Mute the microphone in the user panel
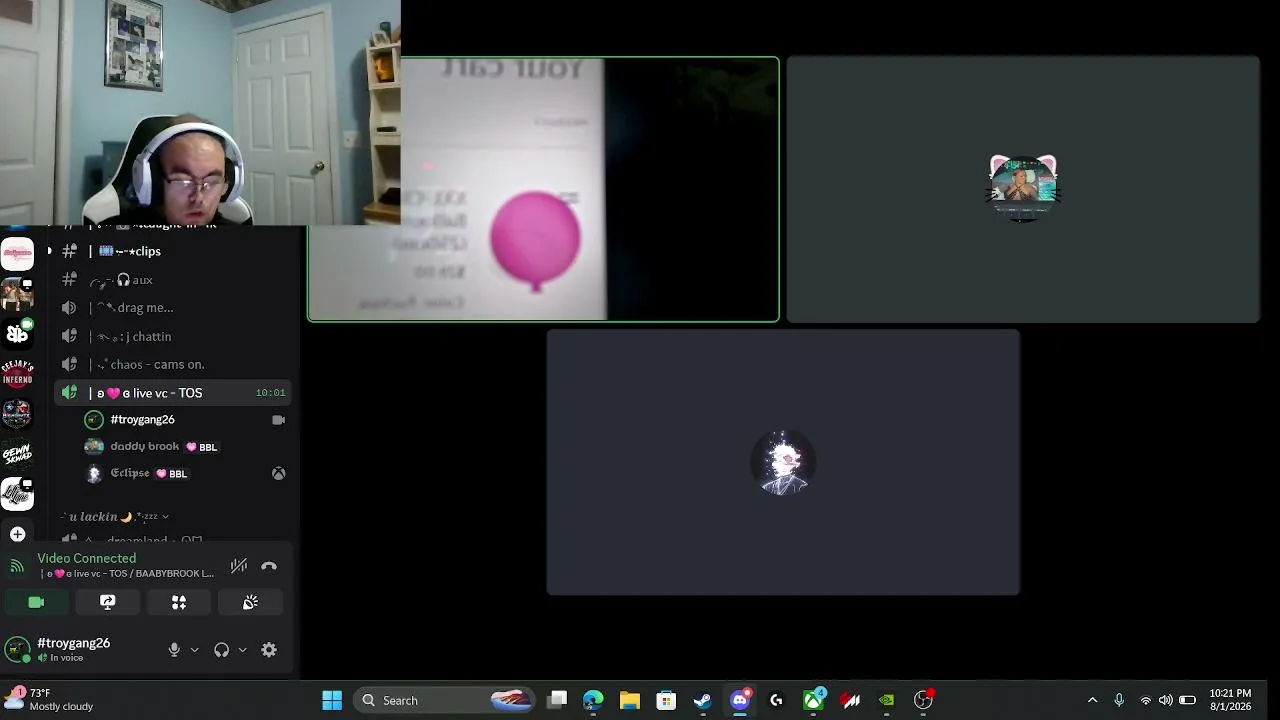 pyautogui.click(x=174, y=650)
